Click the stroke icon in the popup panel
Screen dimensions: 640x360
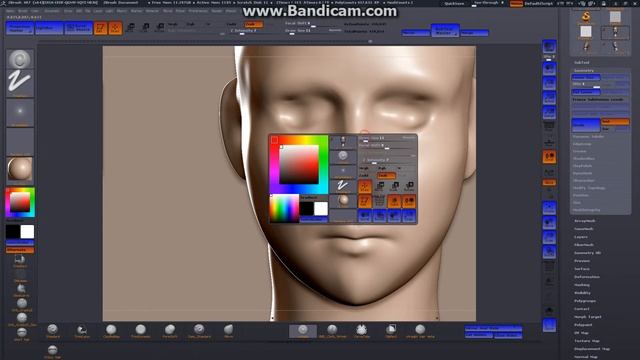pyautogui.click(x=343, y=186)
